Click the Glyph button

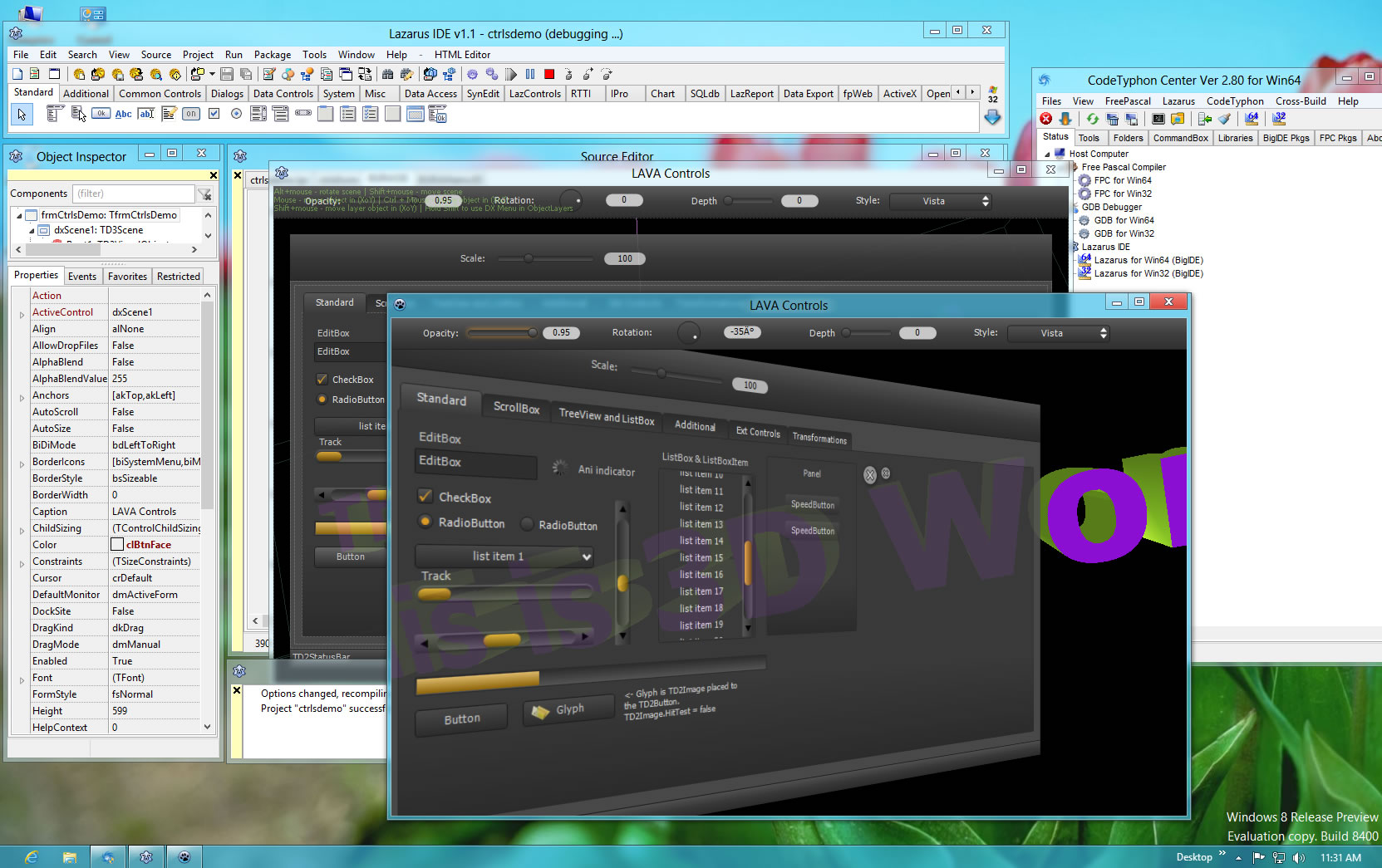coord(568,710)
